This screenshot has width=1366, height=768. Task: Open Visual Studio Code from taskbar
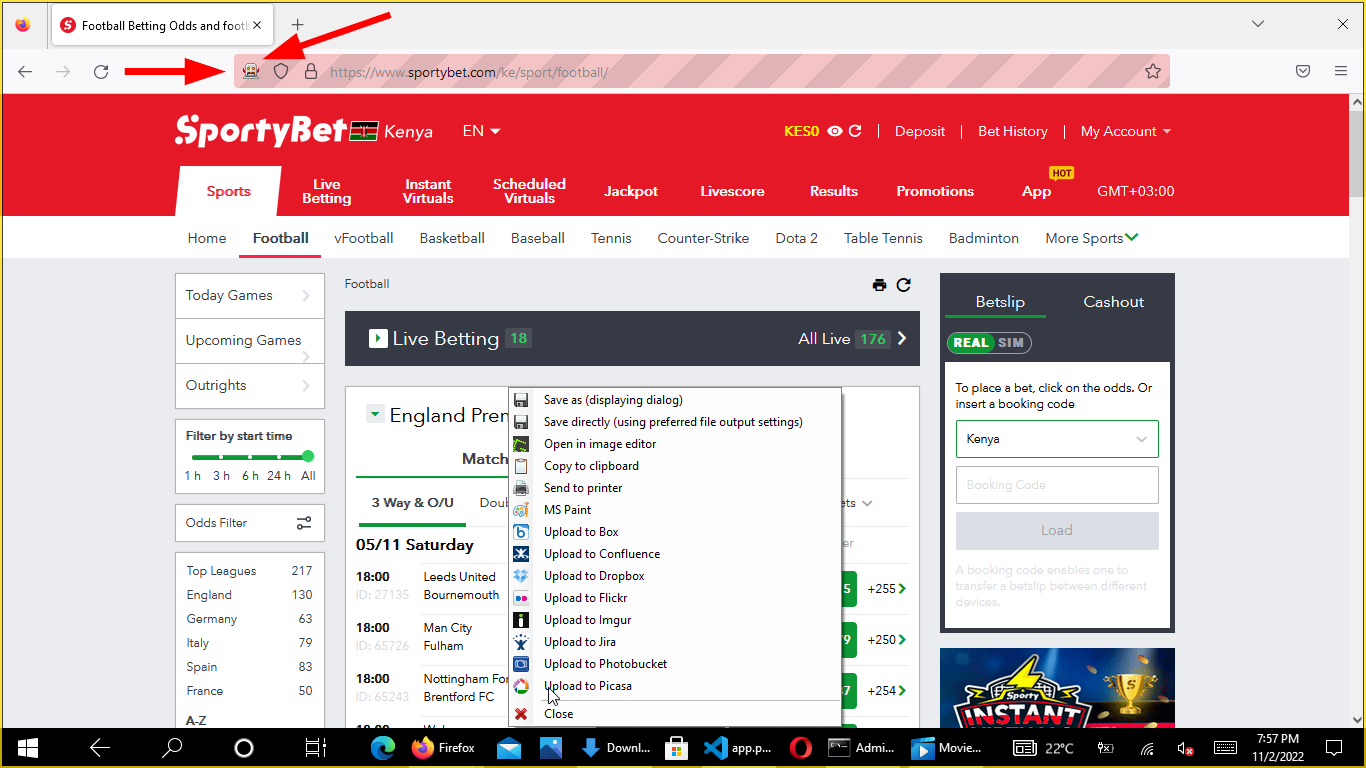point(736,747)
